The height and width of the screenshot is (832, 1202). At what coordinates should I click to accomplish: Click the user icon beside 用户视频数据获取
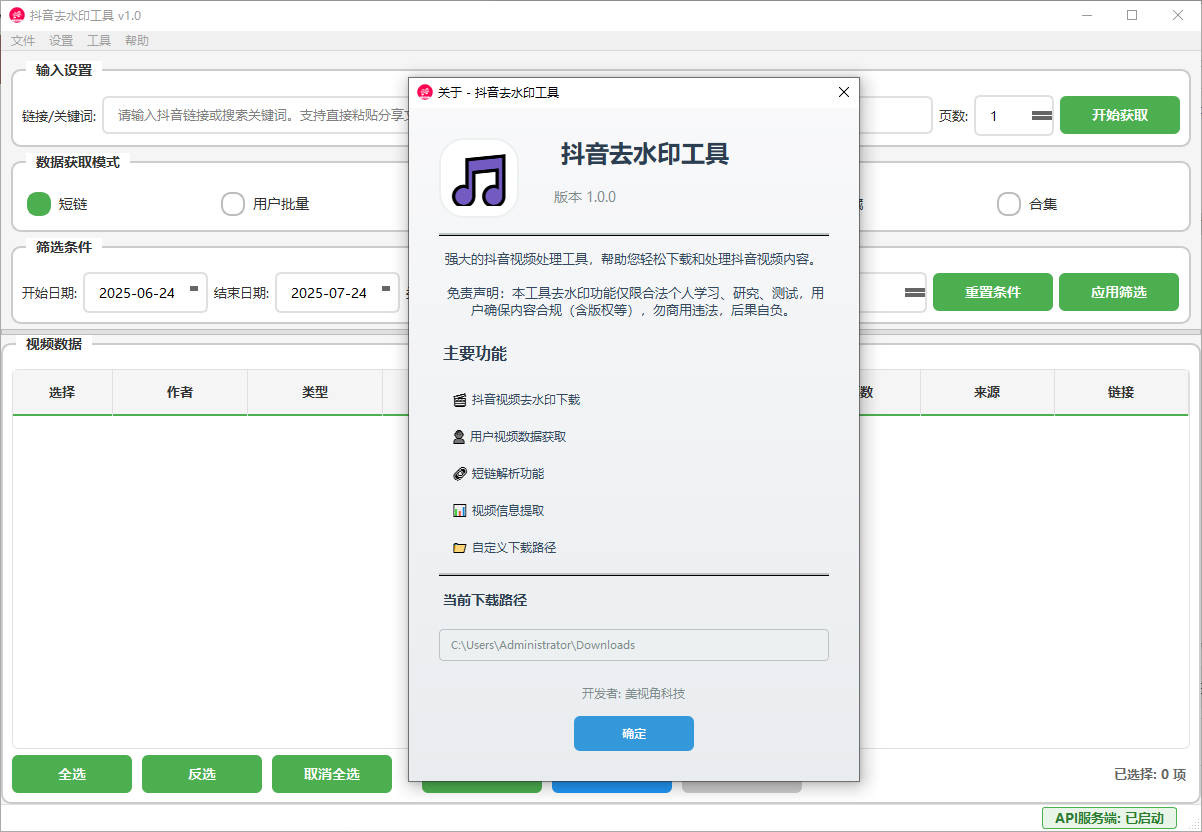click(x=459, y=437)
